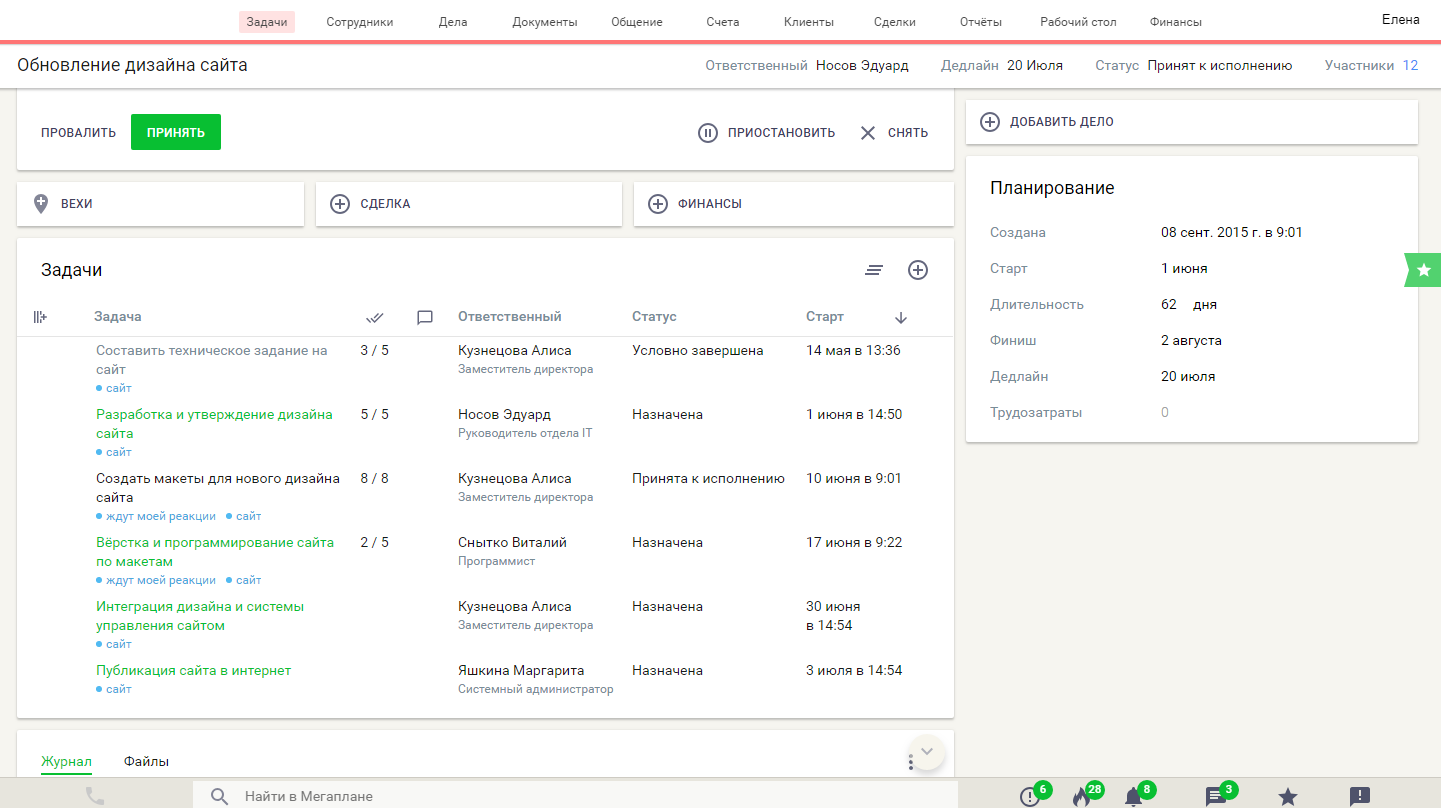The image size is (1441, 808).
Task: Open the Финансы top menu item
Action: click(x=1176, y=22)
